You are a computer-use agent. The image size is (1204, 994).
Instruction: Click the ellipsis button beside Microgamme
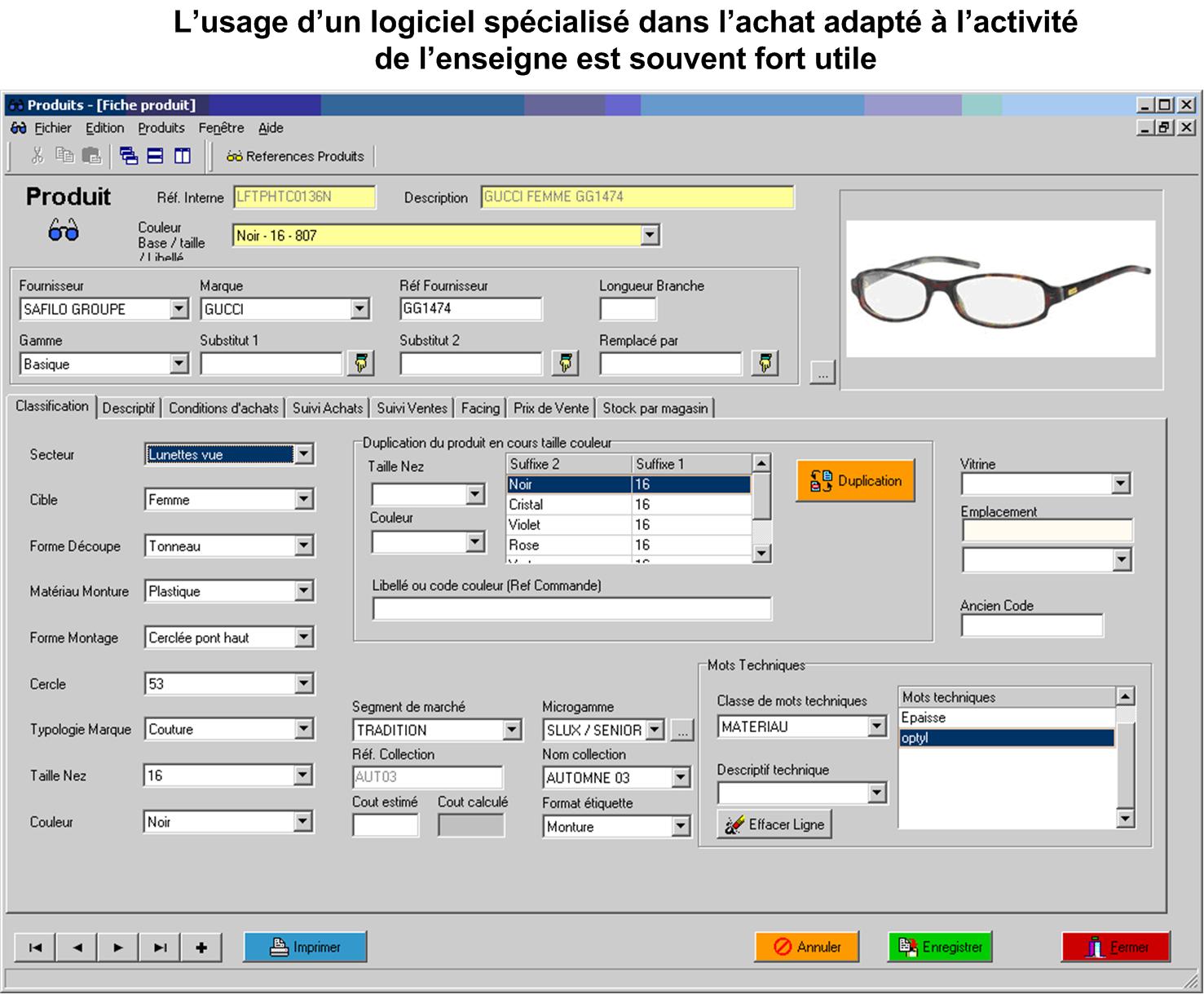coord(682,731)
